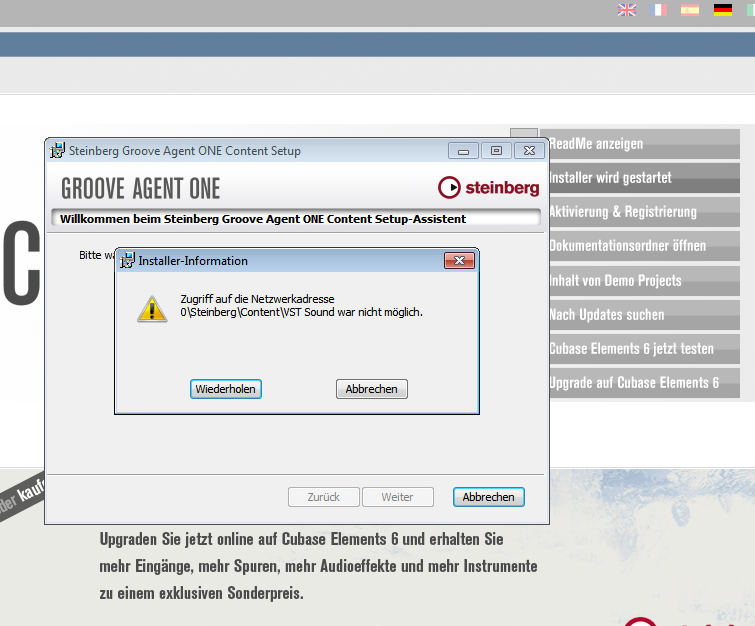Click installer icon in Installer-Information title bar
Screen dimensions: 755x626
[127, 261]
